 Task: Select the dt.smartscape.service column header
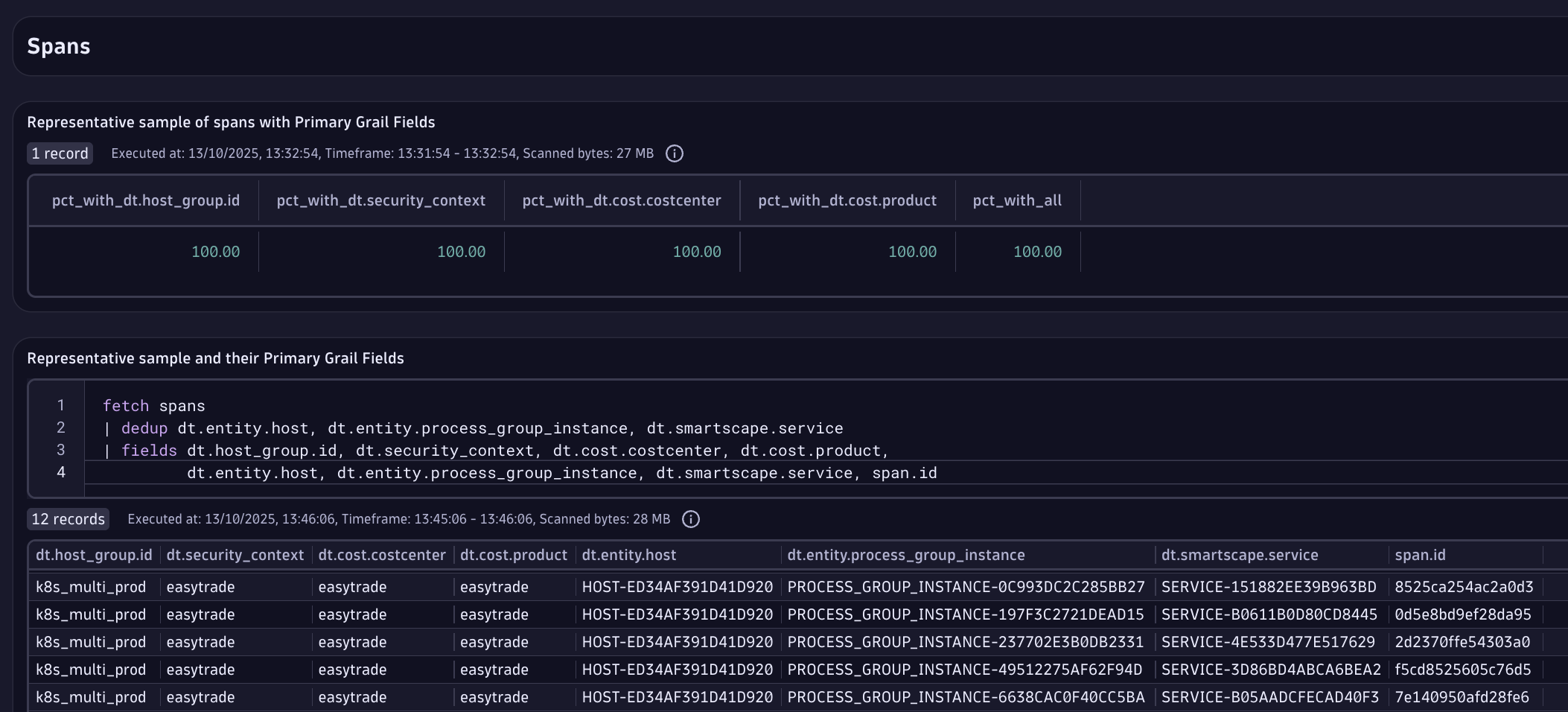(x=1239, y=555)
